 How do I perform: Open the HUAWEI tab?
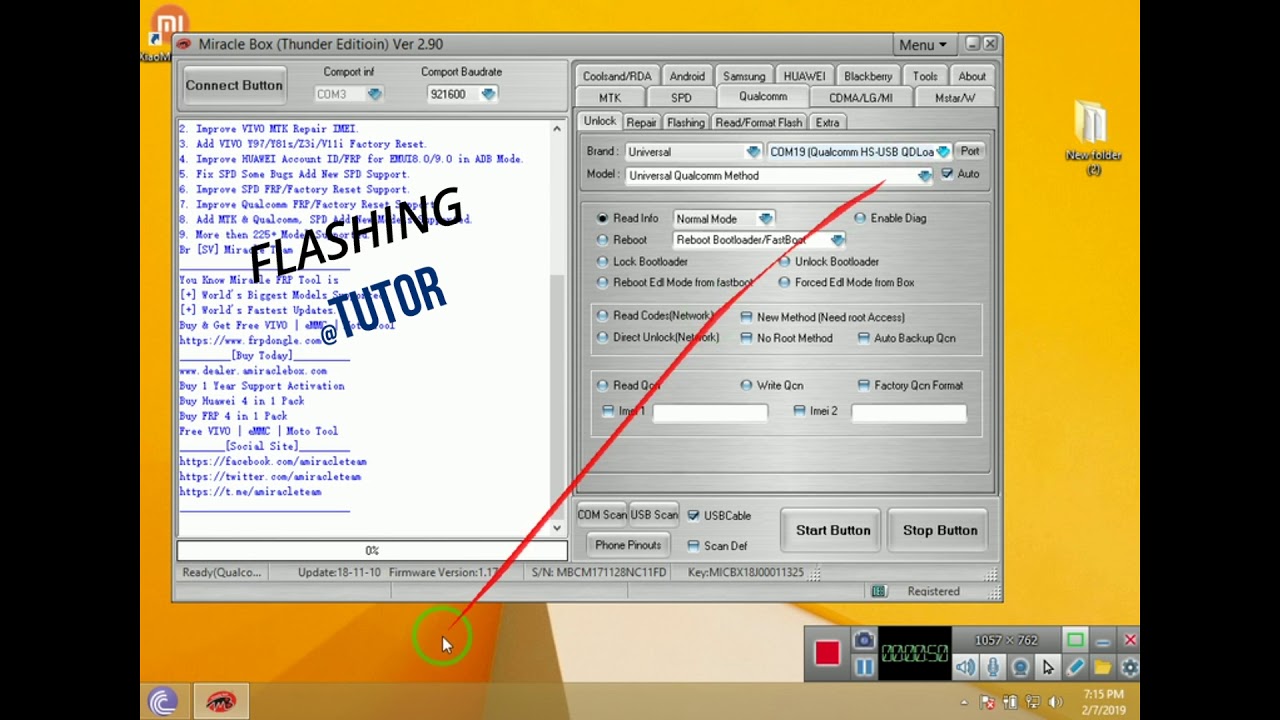tap(804, 76)
